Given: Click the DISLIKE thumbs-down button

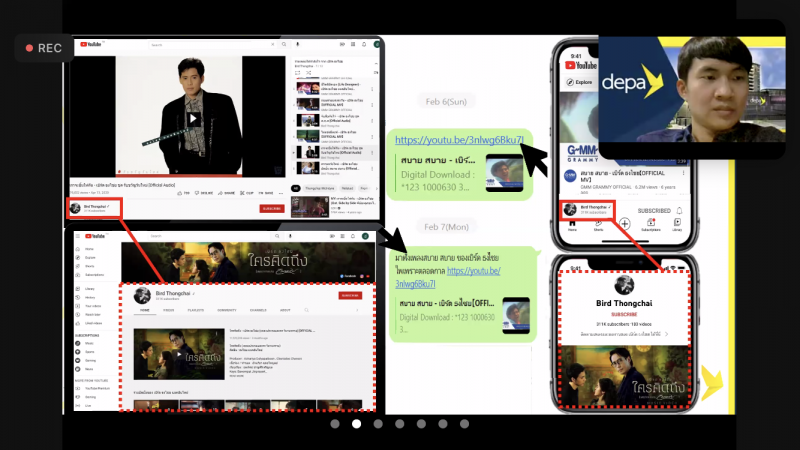Looking at the screenshot, I should coord(204,193).
